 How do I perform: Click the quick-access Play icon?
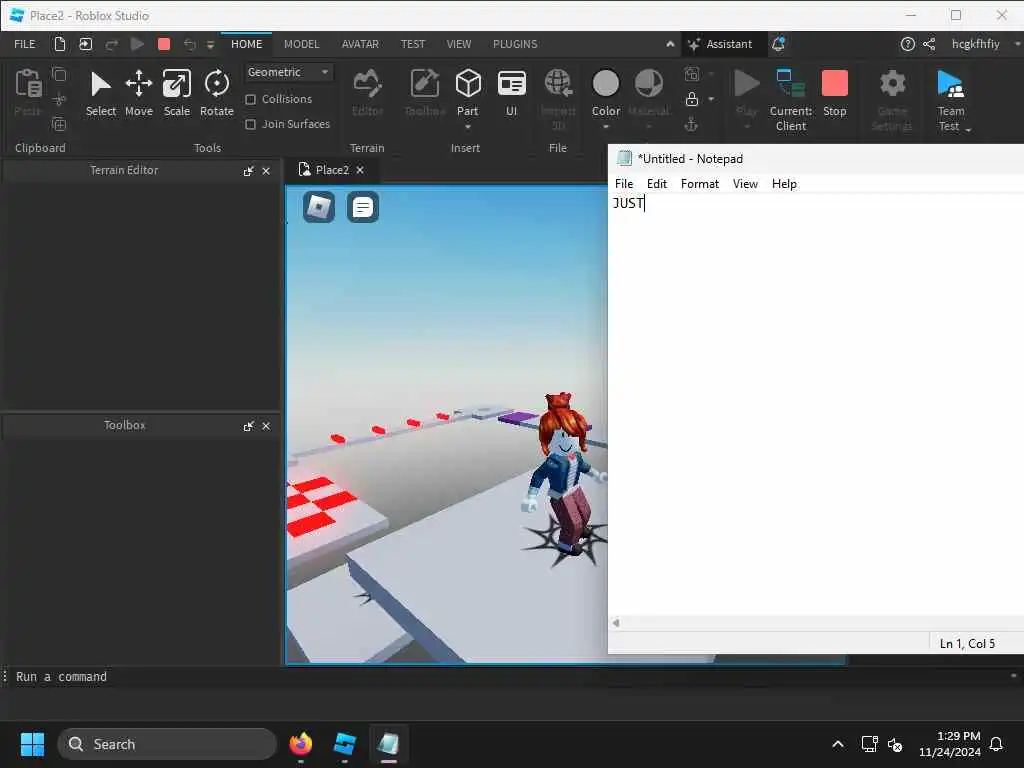pyautogui.click(x=137, y=44)
